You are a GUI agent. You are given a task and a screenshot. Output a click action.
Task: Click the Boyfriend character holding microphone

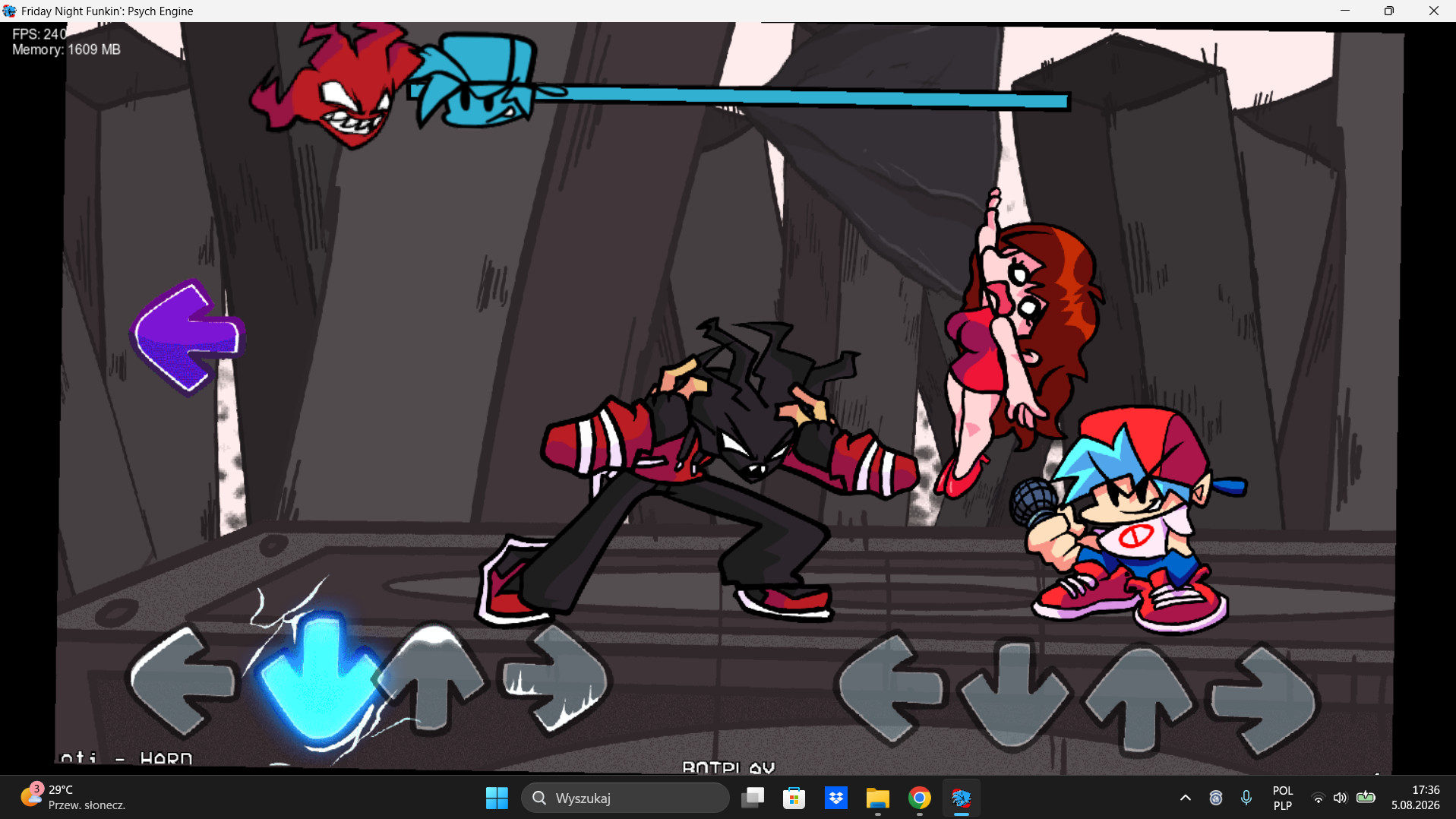(x=1130, y=520)
